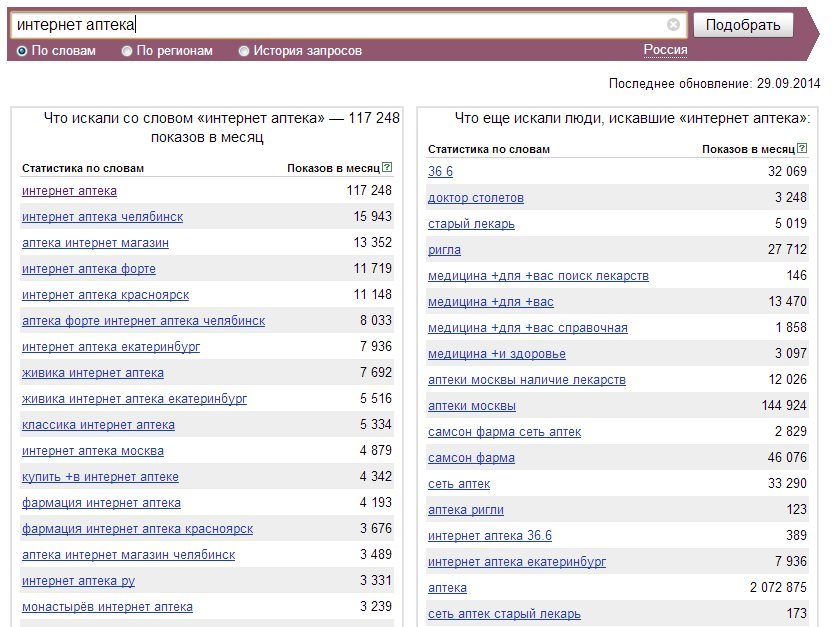Open 'аптека интернет магазин' keyword link
Image resolution: width=840 pixels, height=627 pixels.
click(95, 243)
